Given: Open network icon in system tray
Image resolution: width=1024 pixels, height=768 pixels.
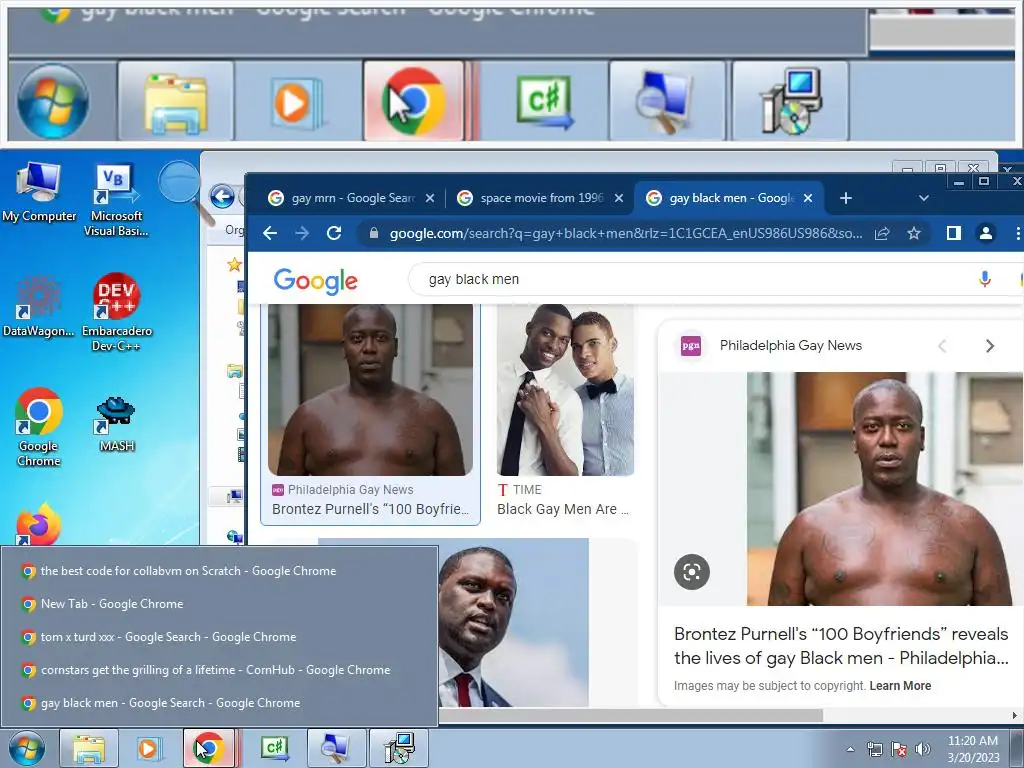Looking at the screenshot, I should pyautogui.click(x=874, y=749).
